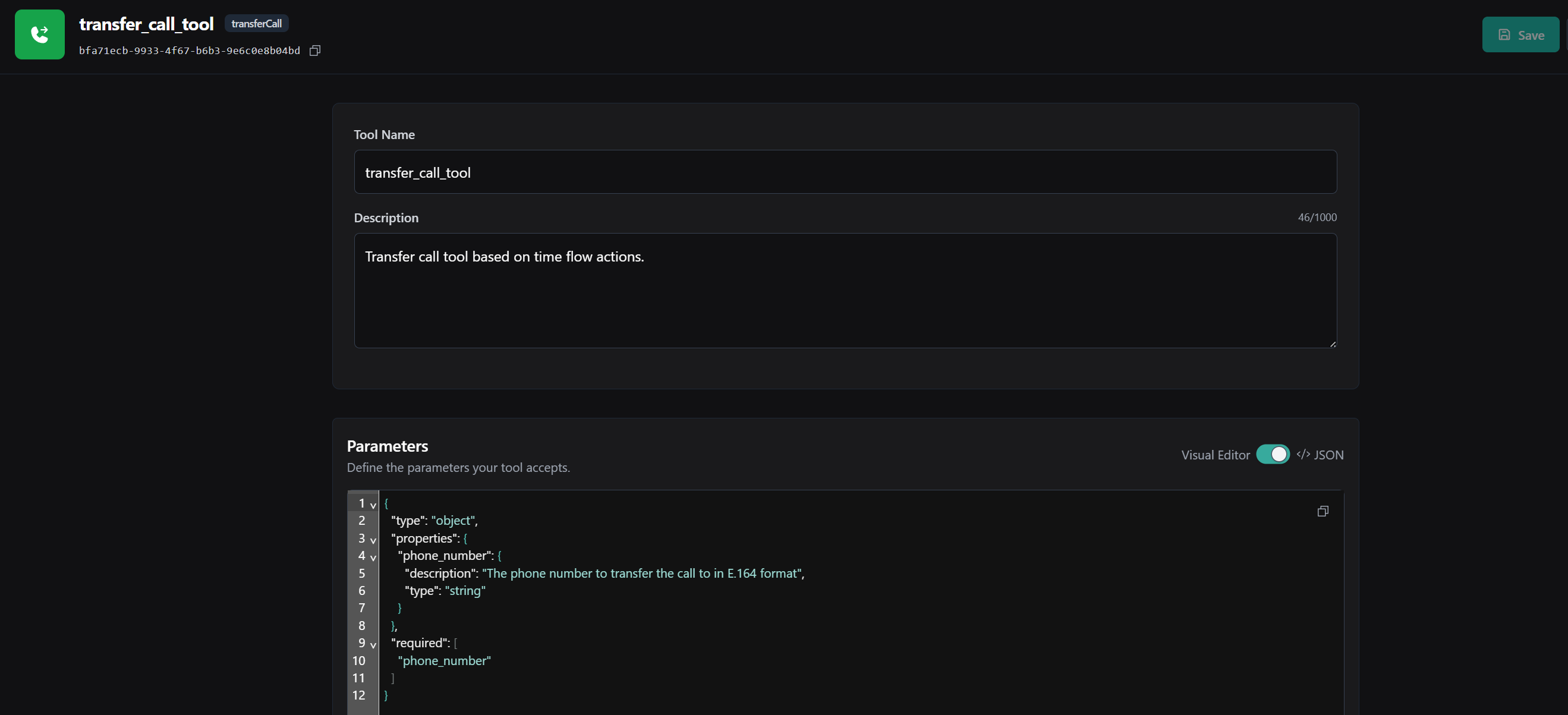Click the green transfer call icon in the header

(39, 34)
